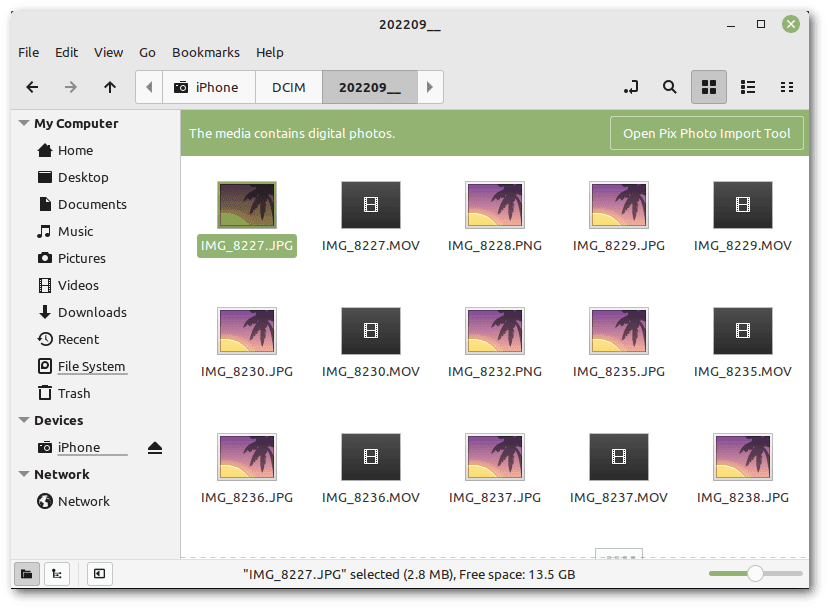Click the back navigation arrow

[32, 87]
